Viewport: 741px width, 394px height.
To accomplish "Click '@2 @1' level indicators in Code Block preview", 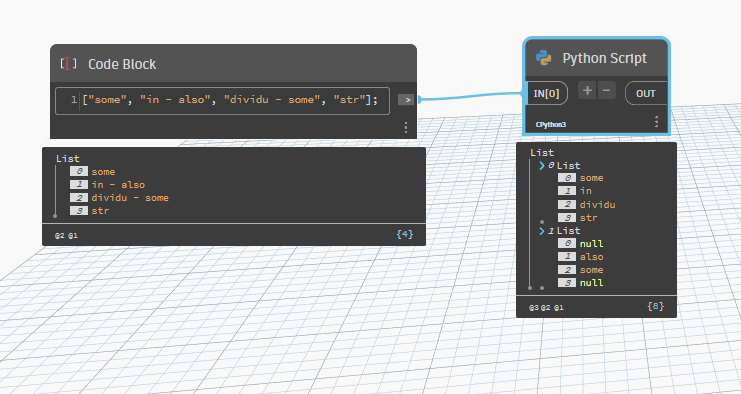I will [66, 235].
